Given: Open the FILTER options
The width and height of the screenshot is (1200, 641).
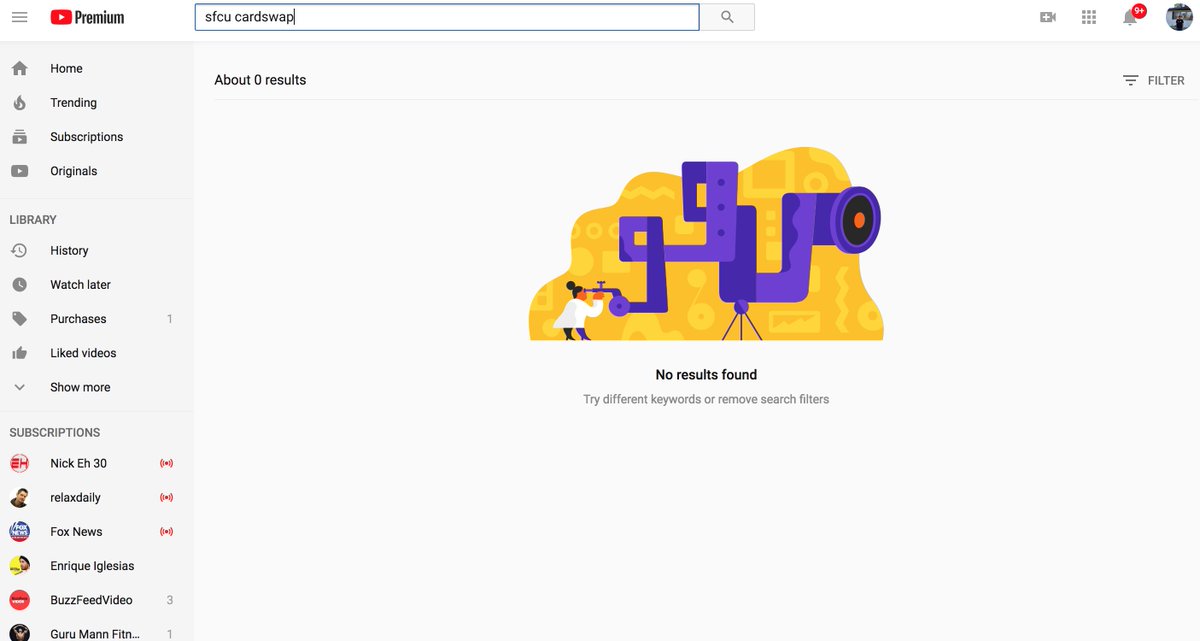Looking at the screenshot, I should click(1153, 81).
